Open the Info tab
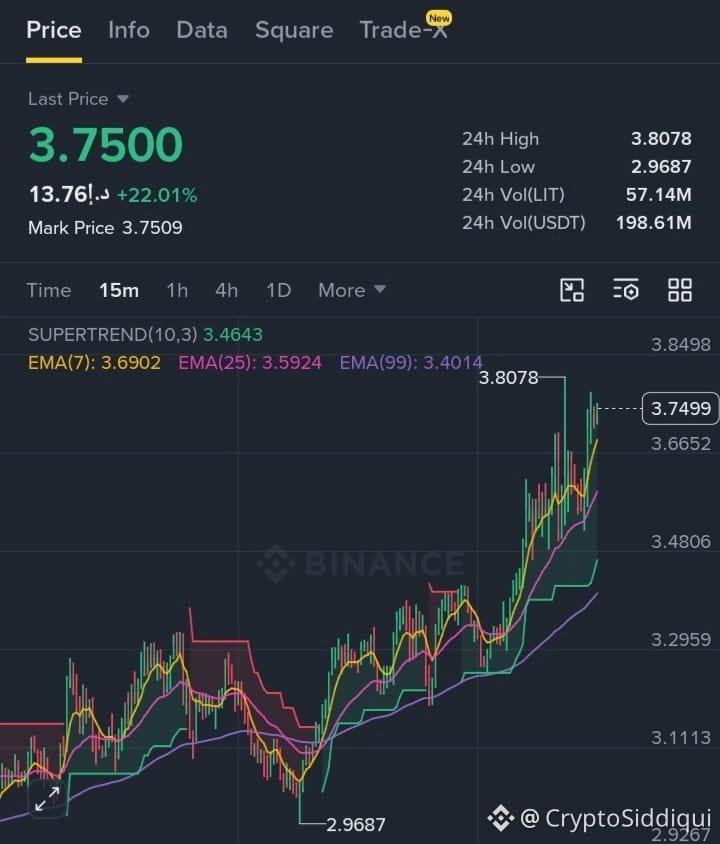Screen dimensions: 720x844 click(x=129, y=30)
